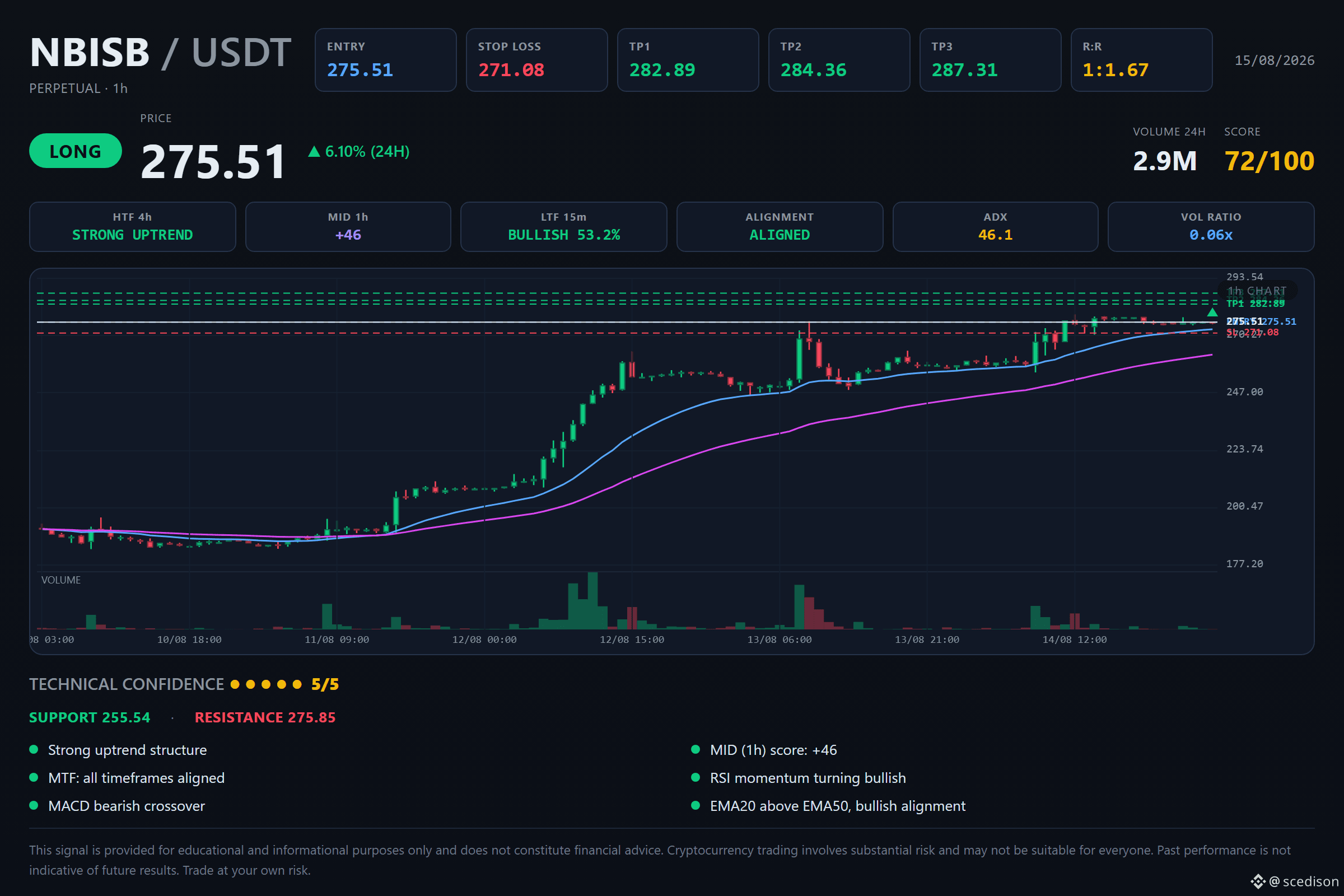
Task: Click the RESISTANCE 275.85 level
Action: [x=265, y=718]
